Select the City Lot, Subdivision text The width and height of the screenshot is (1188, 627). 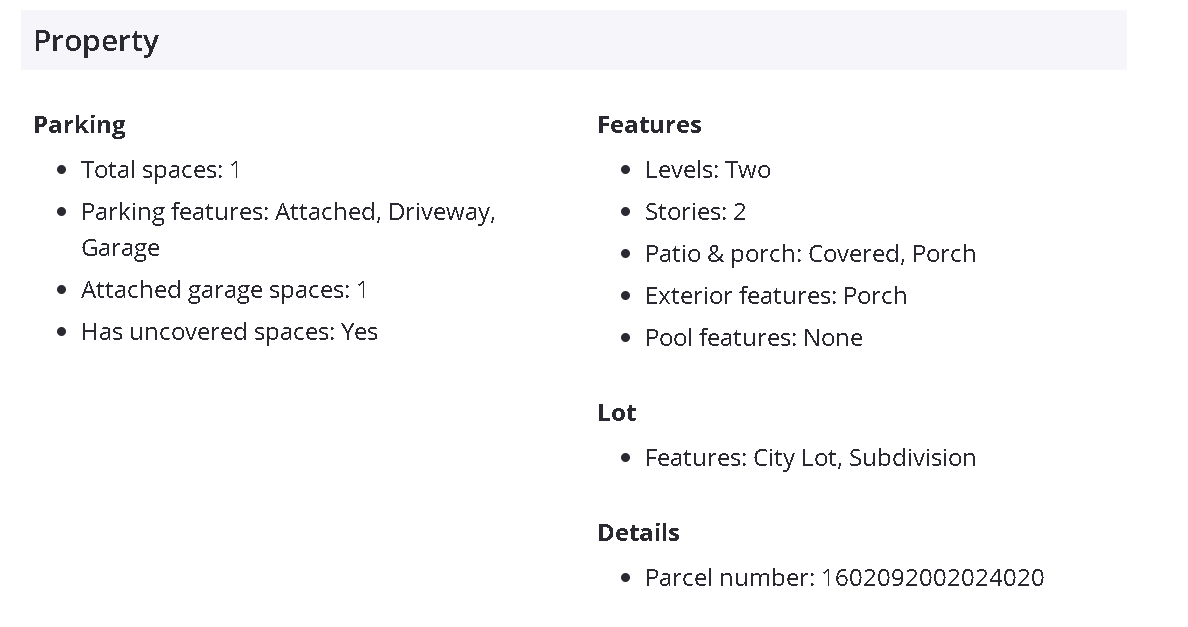pos(864,458)
